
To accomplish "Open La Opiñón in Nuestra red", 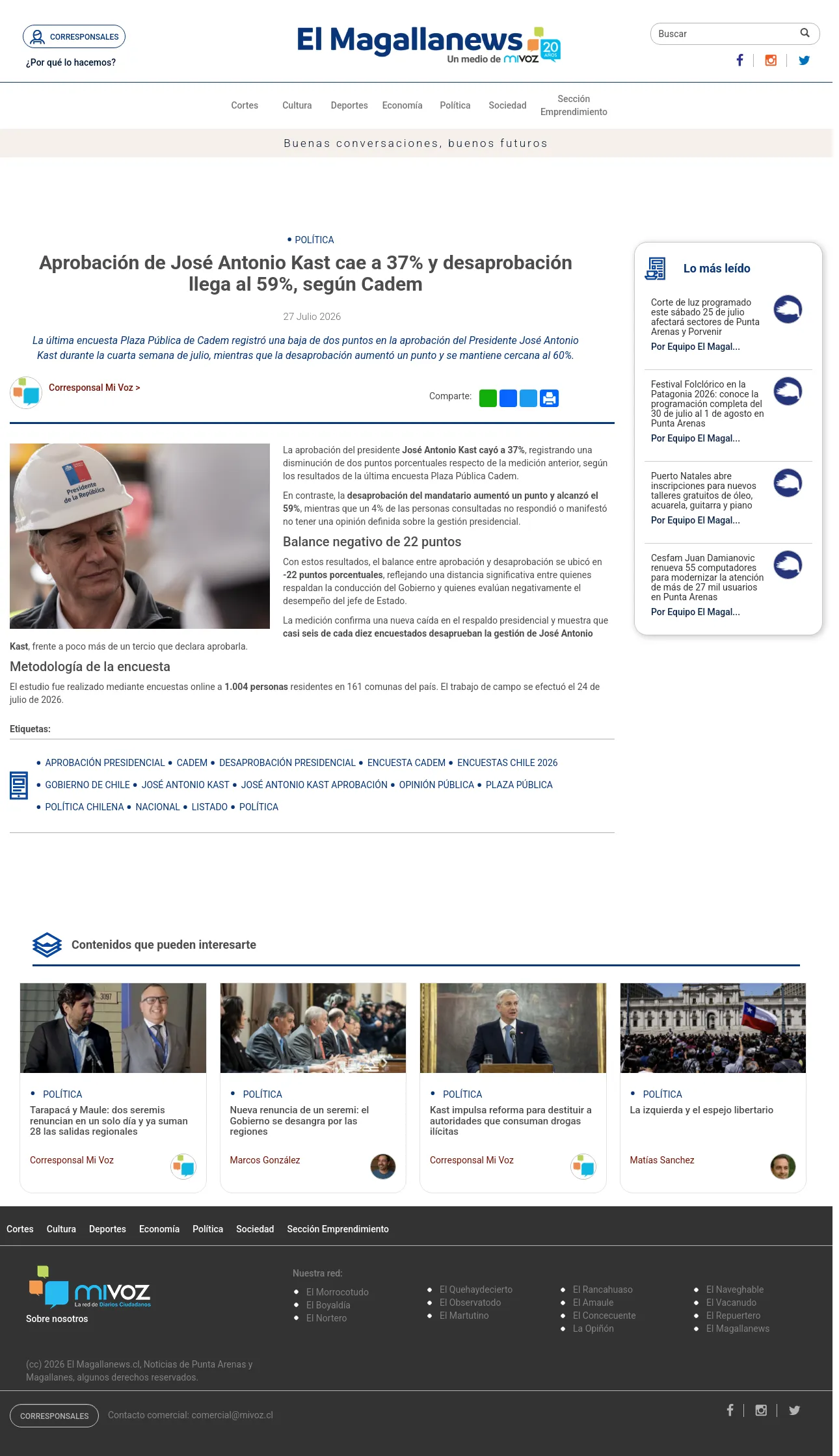I will 593,1329.
